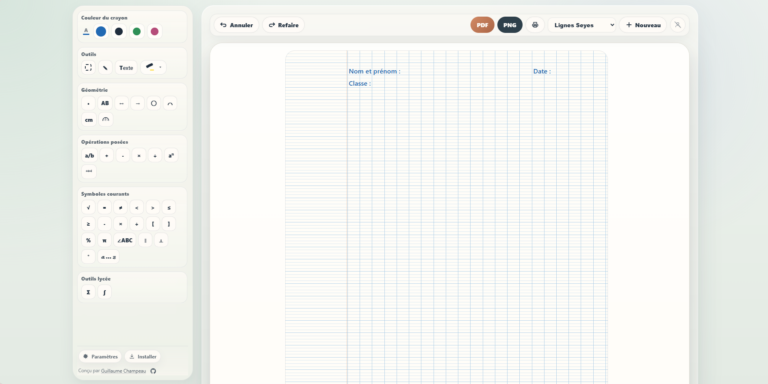Open the a … z letters button
The width and height of the screenshot is (768, 384).
(x=108, y=257)
